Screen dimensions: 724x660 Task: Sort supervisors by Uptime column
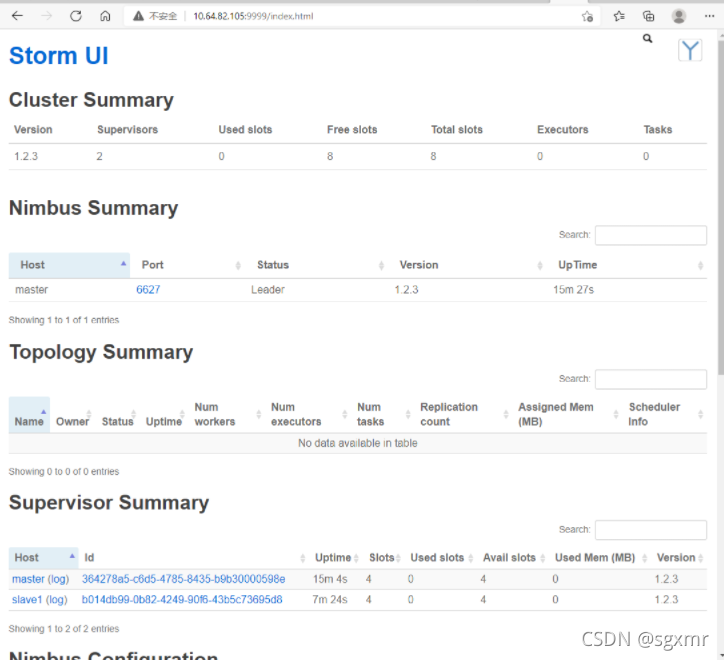click(335, 558)
